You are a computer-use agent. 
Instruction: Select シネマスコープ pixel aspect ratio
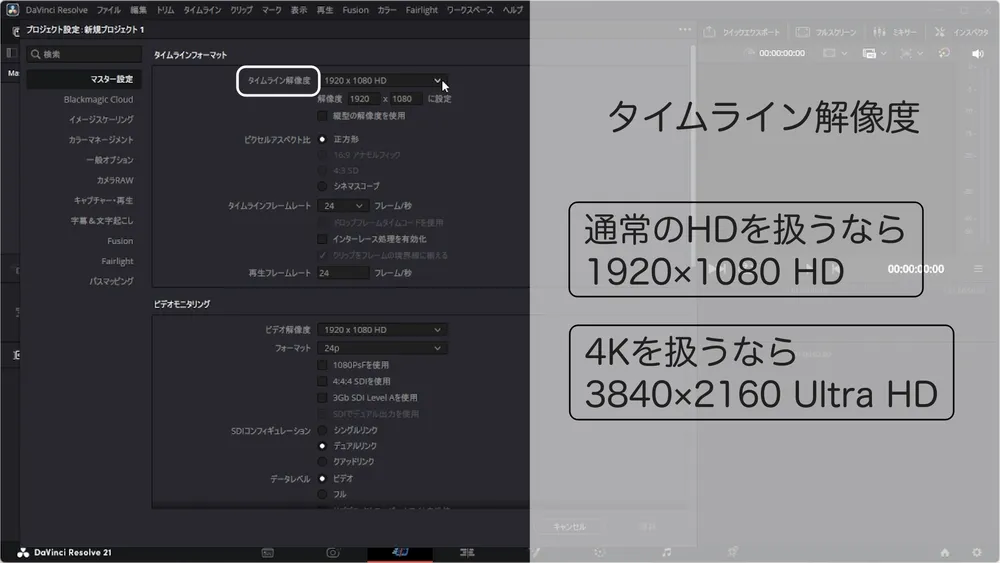(x=322, y=186)
